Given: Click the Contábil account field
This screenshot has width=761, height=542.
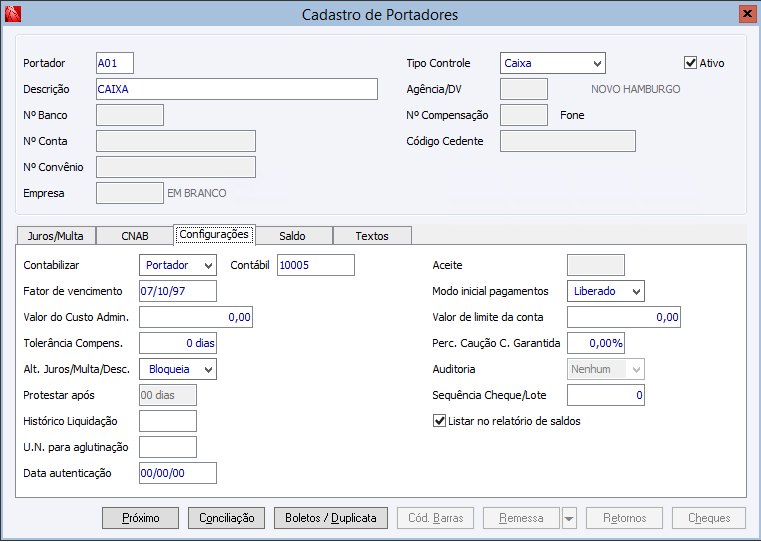Looking at the screenshot, I should 315,265.
